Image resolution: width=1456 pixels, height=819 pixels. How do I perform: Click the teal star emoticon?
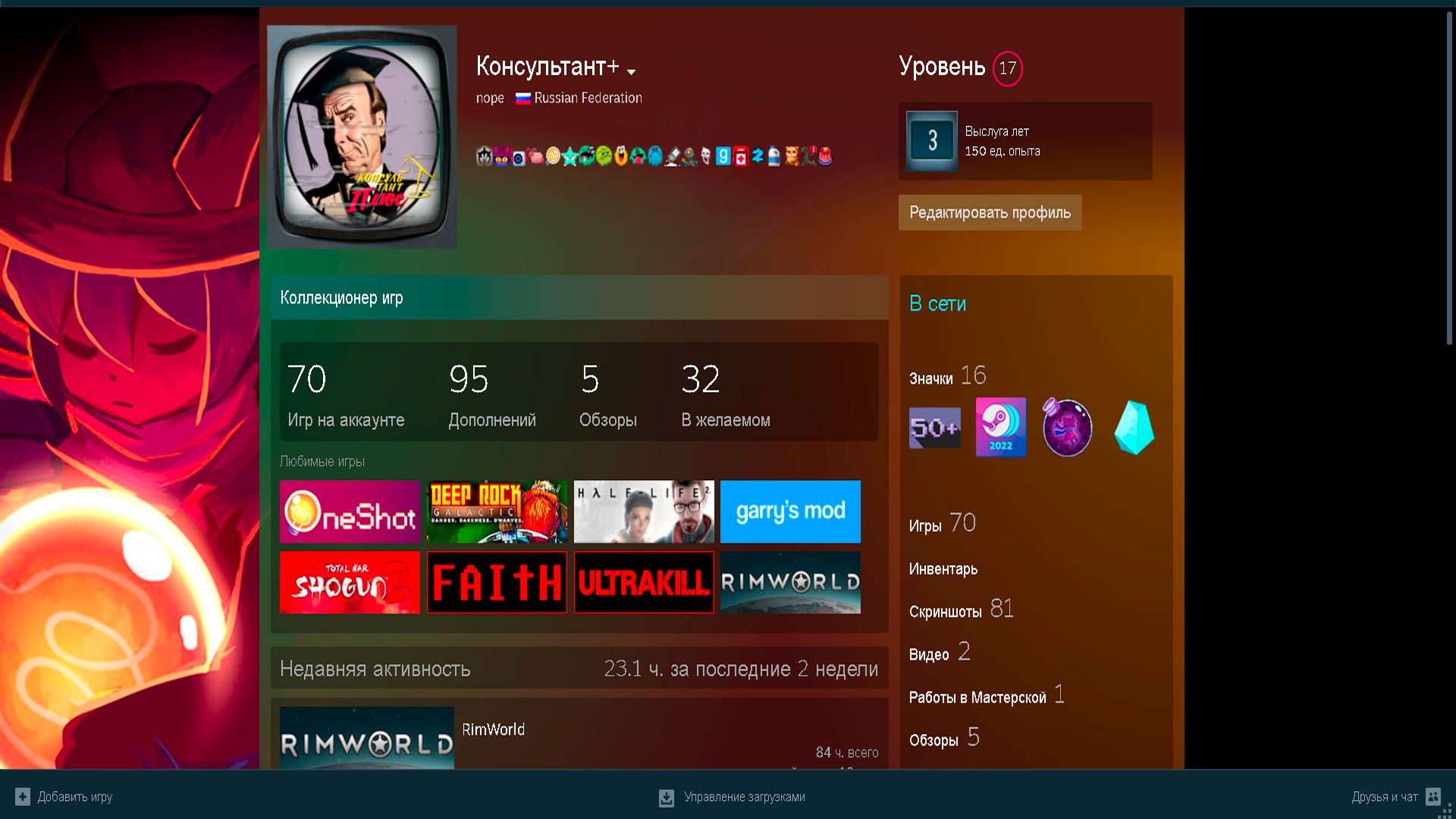coord(570,156)
